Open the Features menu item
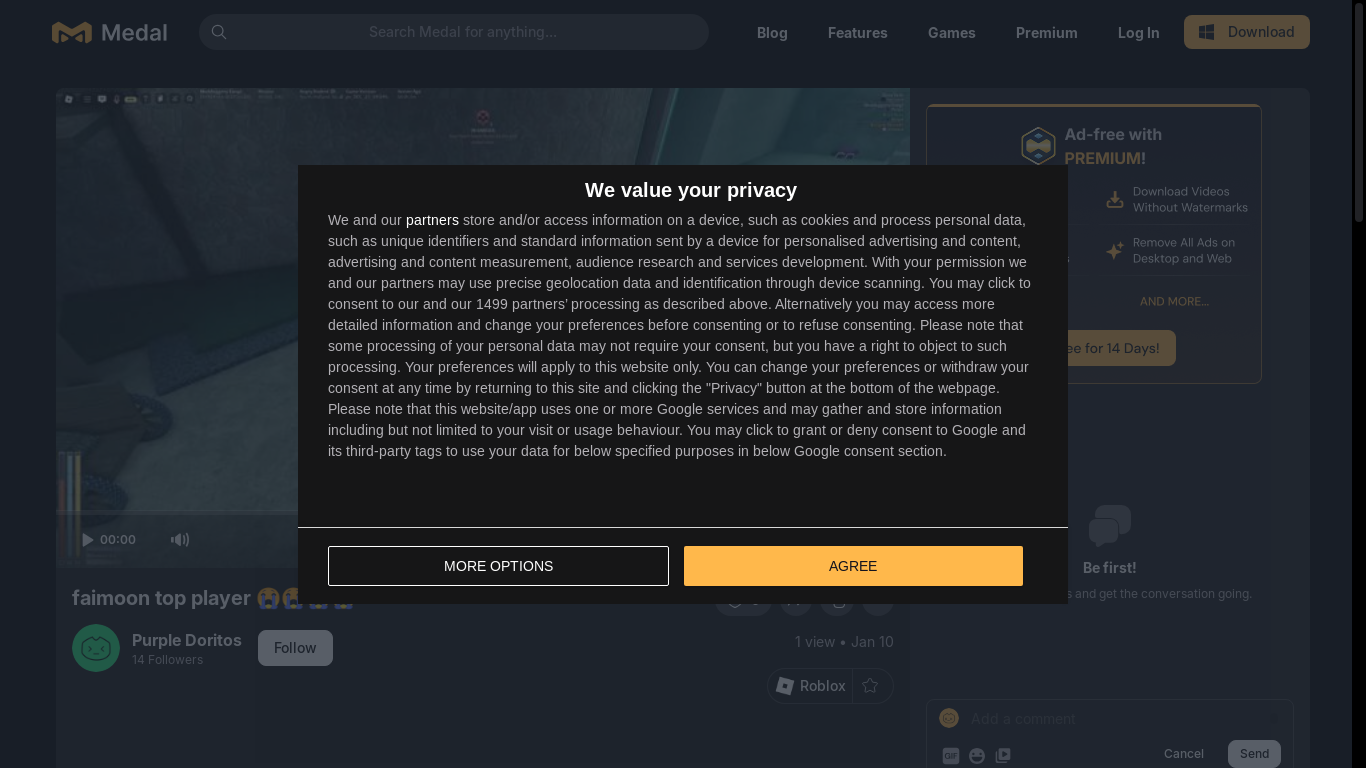This screenshot has height=768, width=1366. [857, 33]
